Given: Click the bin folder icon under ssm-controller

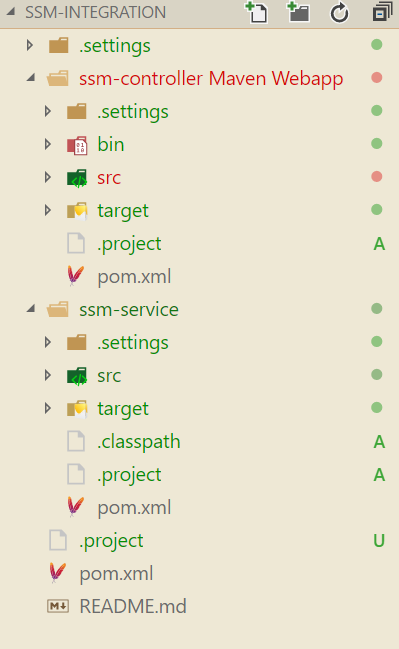Looking at the screenshot, I should (77, 145).
